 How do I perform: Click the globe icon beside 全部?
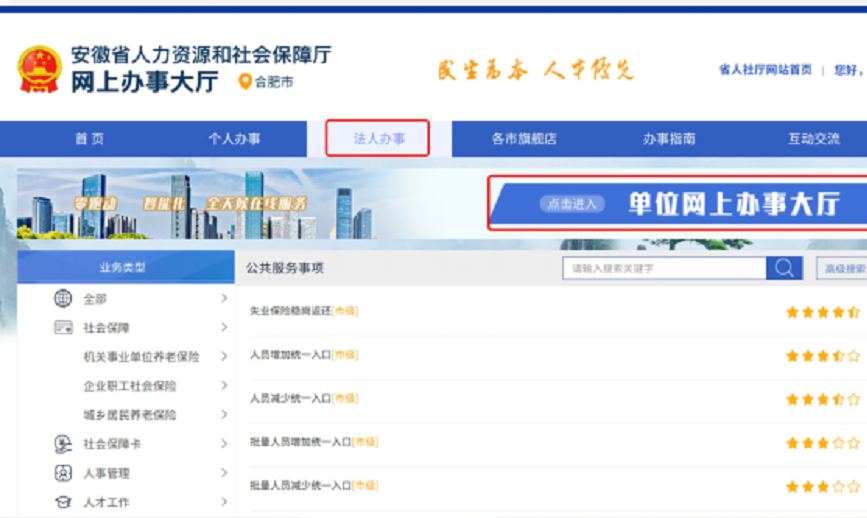click(63, 299)
